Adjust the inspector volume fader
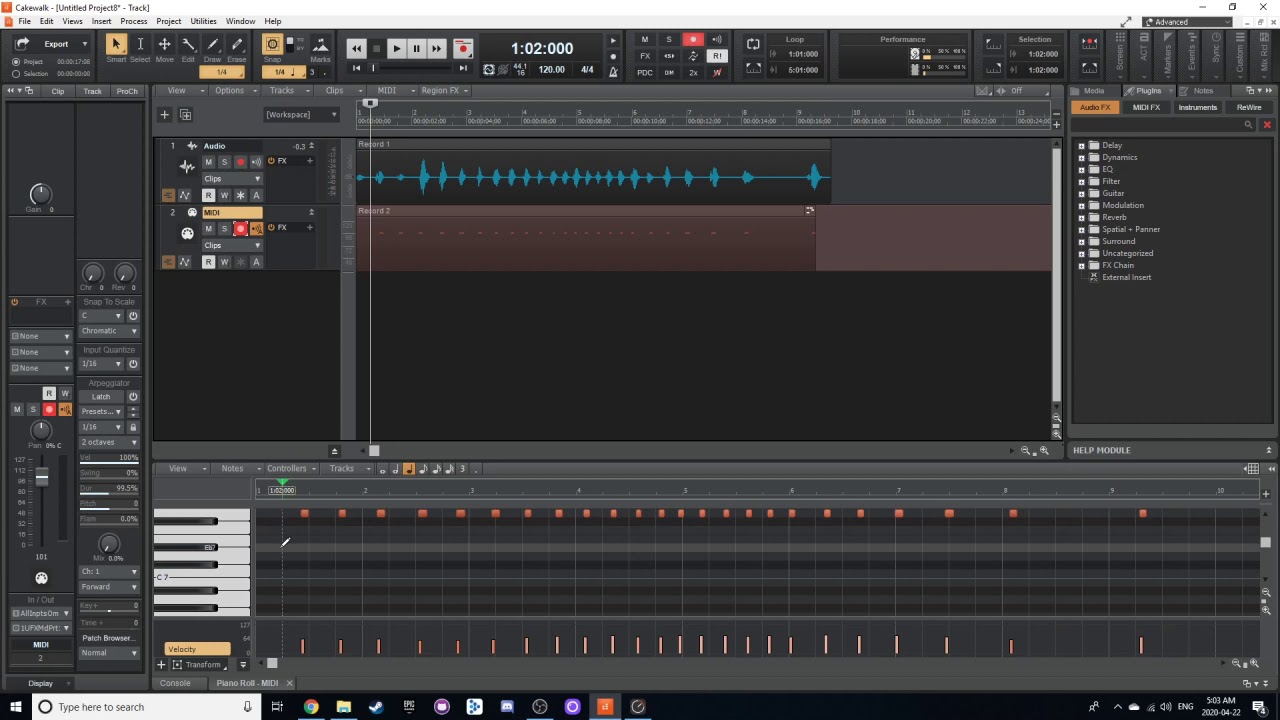Screen dimensions: 1280x720 [x=42, y=479]
